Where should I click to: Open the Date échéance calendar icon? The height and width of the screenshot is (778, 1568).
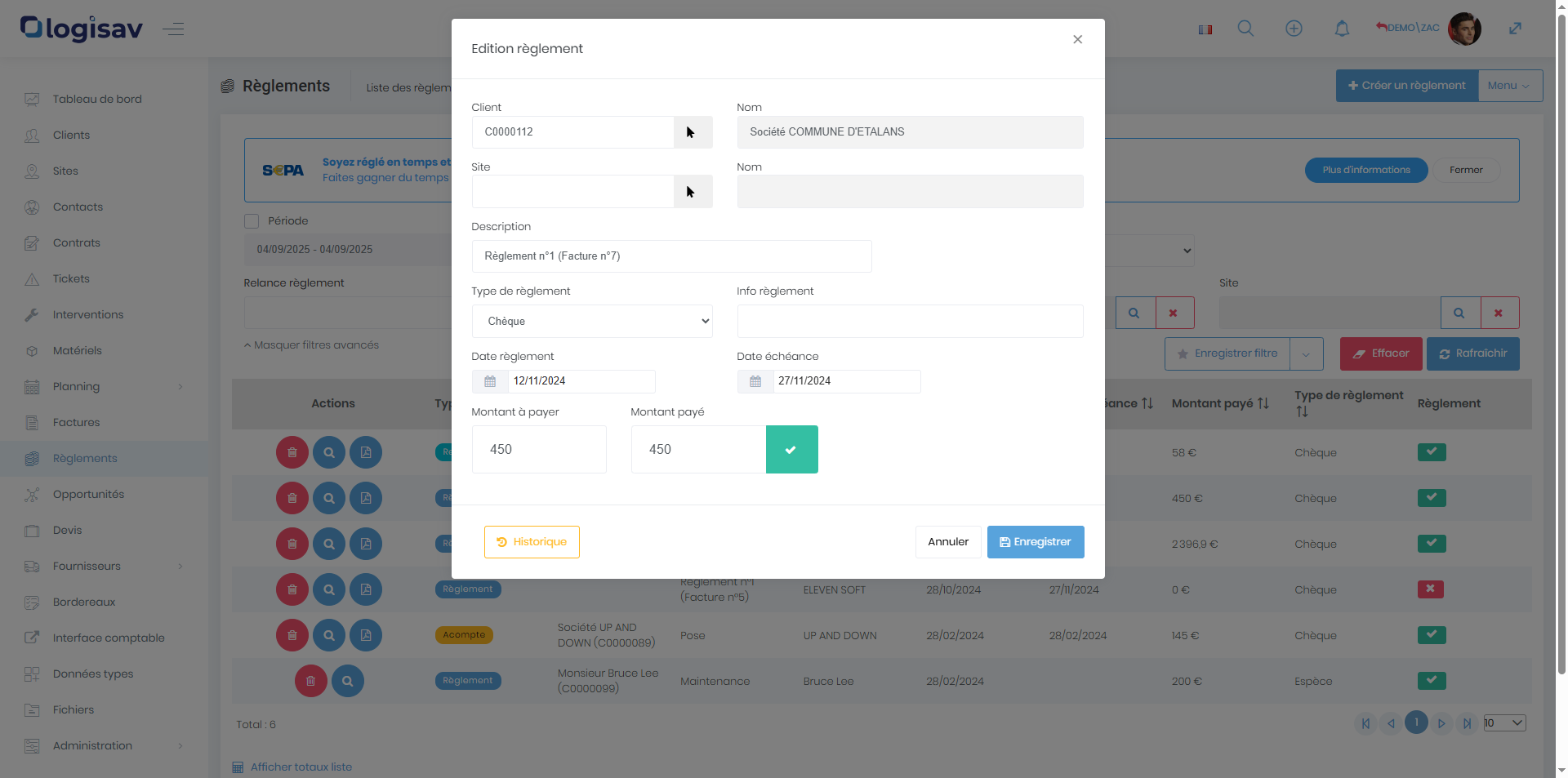[755, 381]
